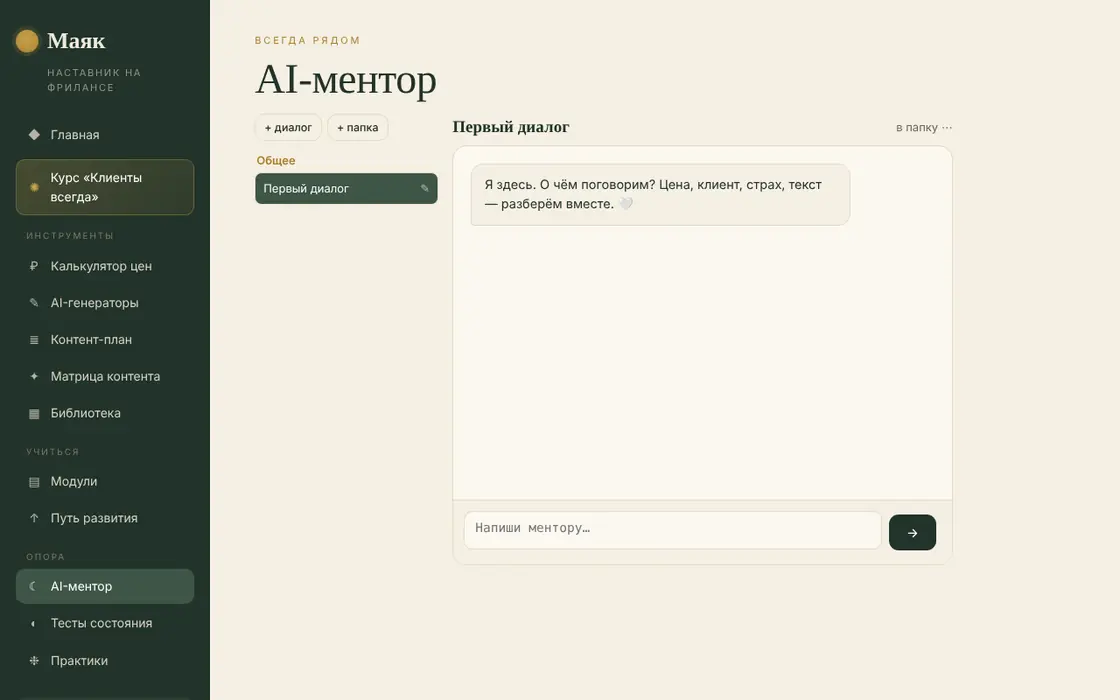Click the lines icon beside Контент-план

34,340
